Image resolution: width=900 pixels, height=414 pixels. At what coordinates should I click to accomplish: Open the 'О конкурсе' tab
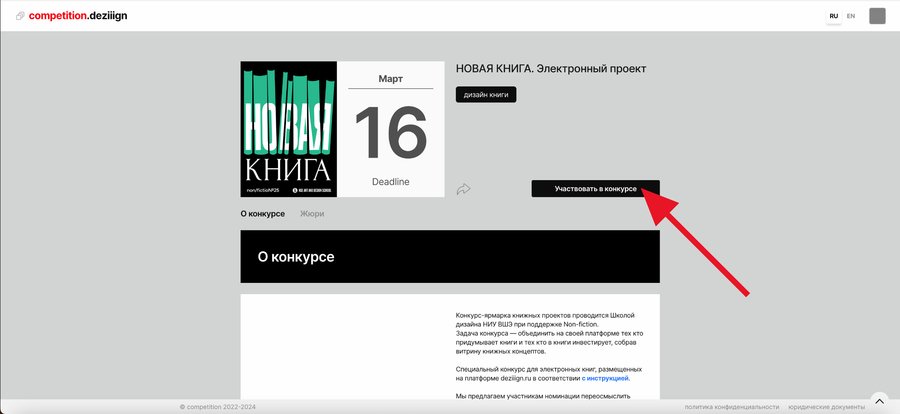262,214
